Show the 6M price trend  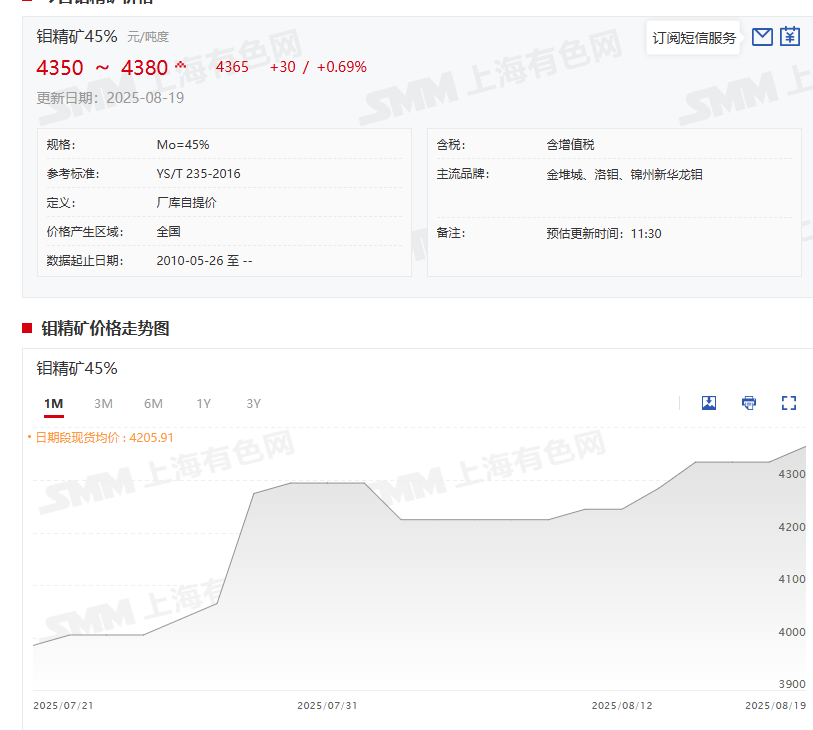153,404
